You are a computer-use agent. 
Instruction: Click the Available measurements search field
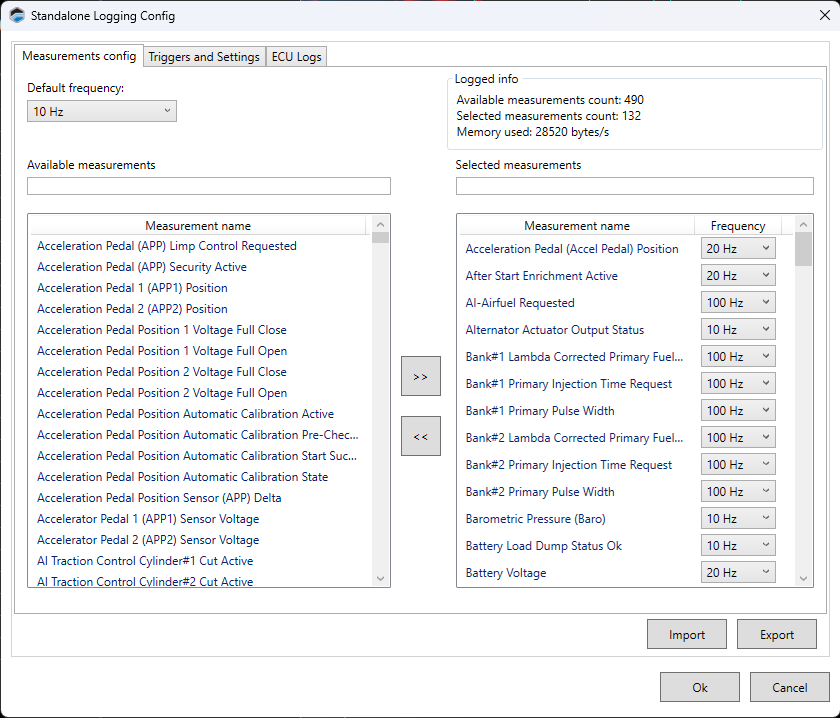coord(208,186)
